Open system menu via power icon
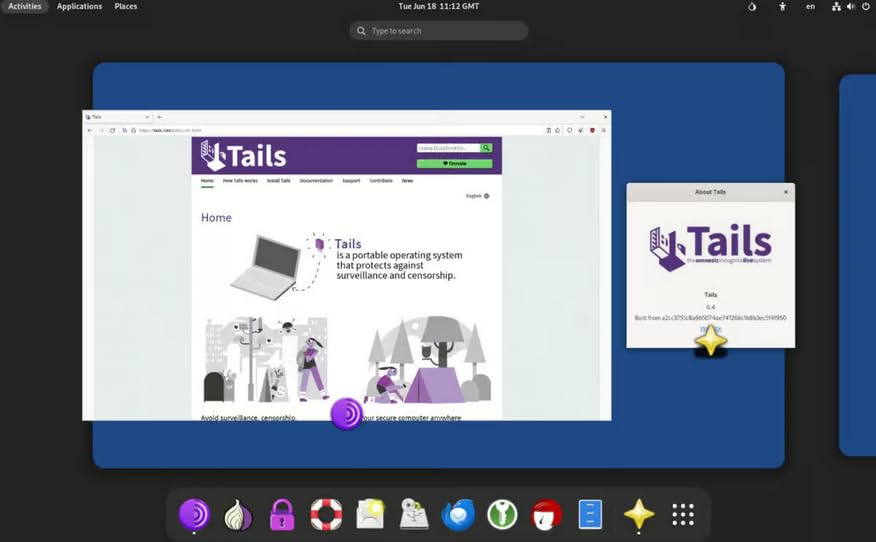Viewport: 876px width, 542px height. coord(865,6)
